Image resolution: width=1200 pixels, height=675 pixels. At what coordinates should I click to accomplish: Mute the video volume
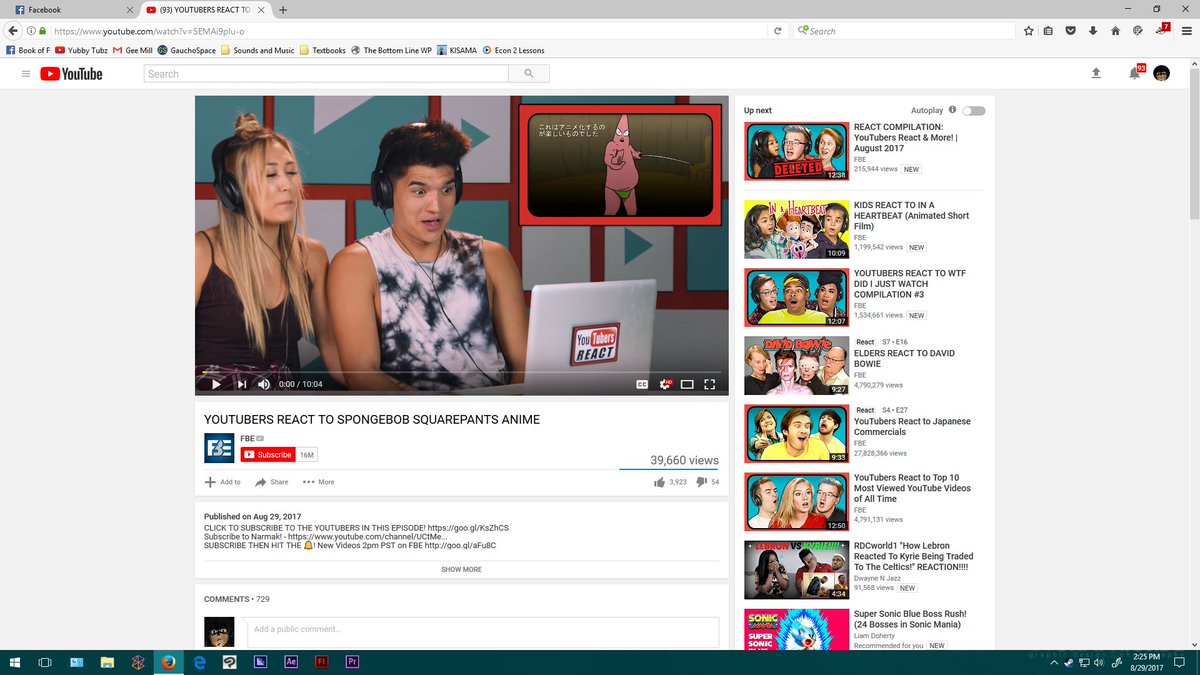point(264,384)
